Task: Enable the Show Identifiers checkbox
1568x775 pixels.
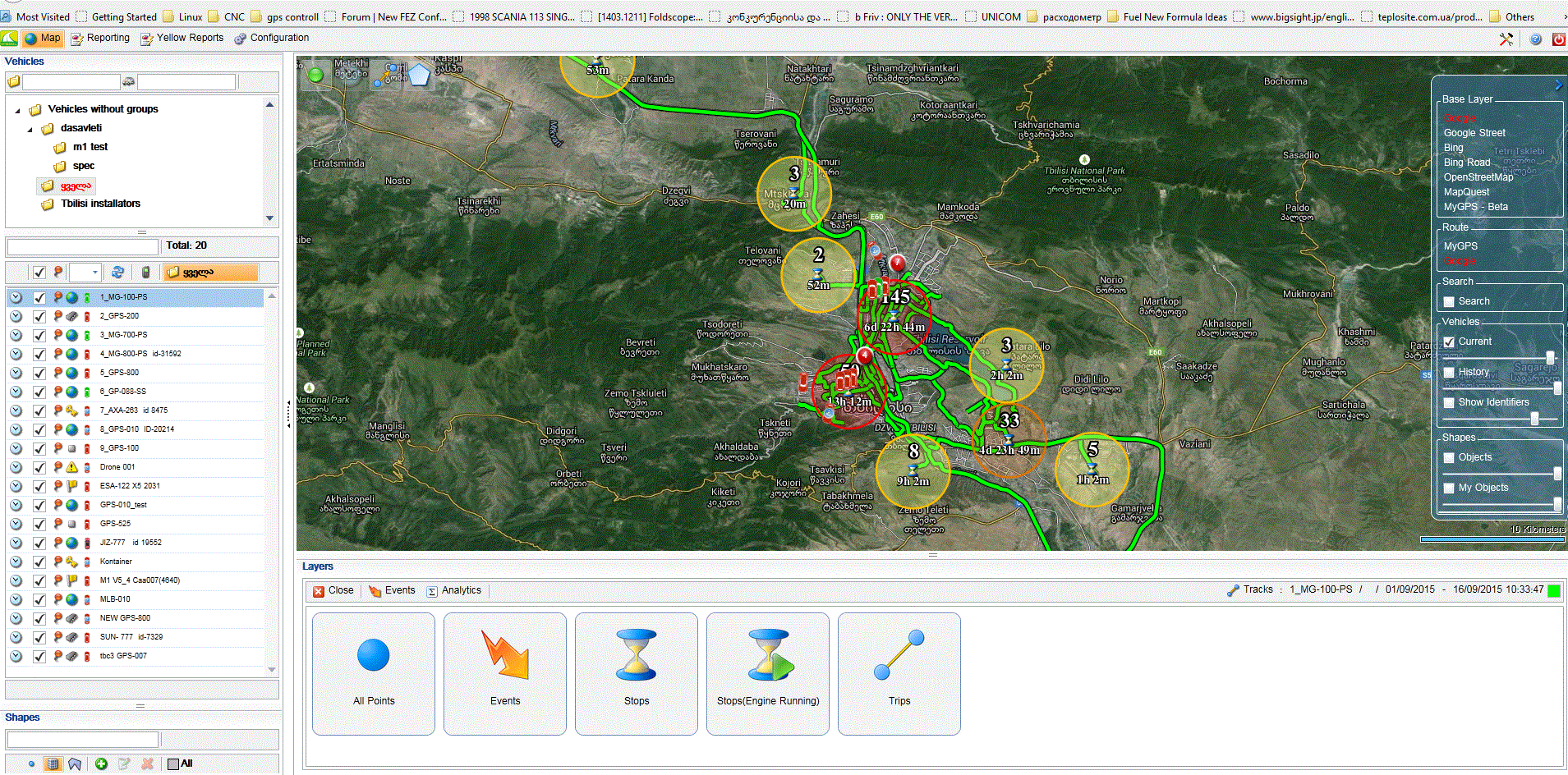Action: (1449, 402)
